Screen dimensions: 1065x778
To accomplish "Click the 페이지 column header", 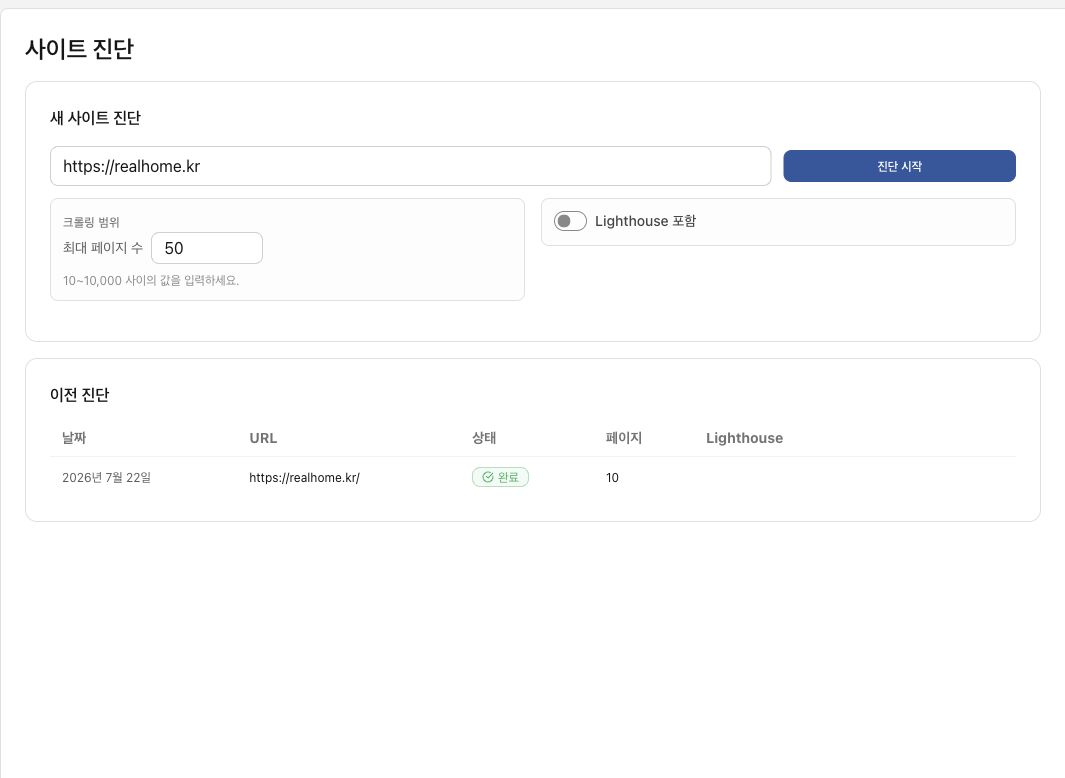I will point(624,438).
